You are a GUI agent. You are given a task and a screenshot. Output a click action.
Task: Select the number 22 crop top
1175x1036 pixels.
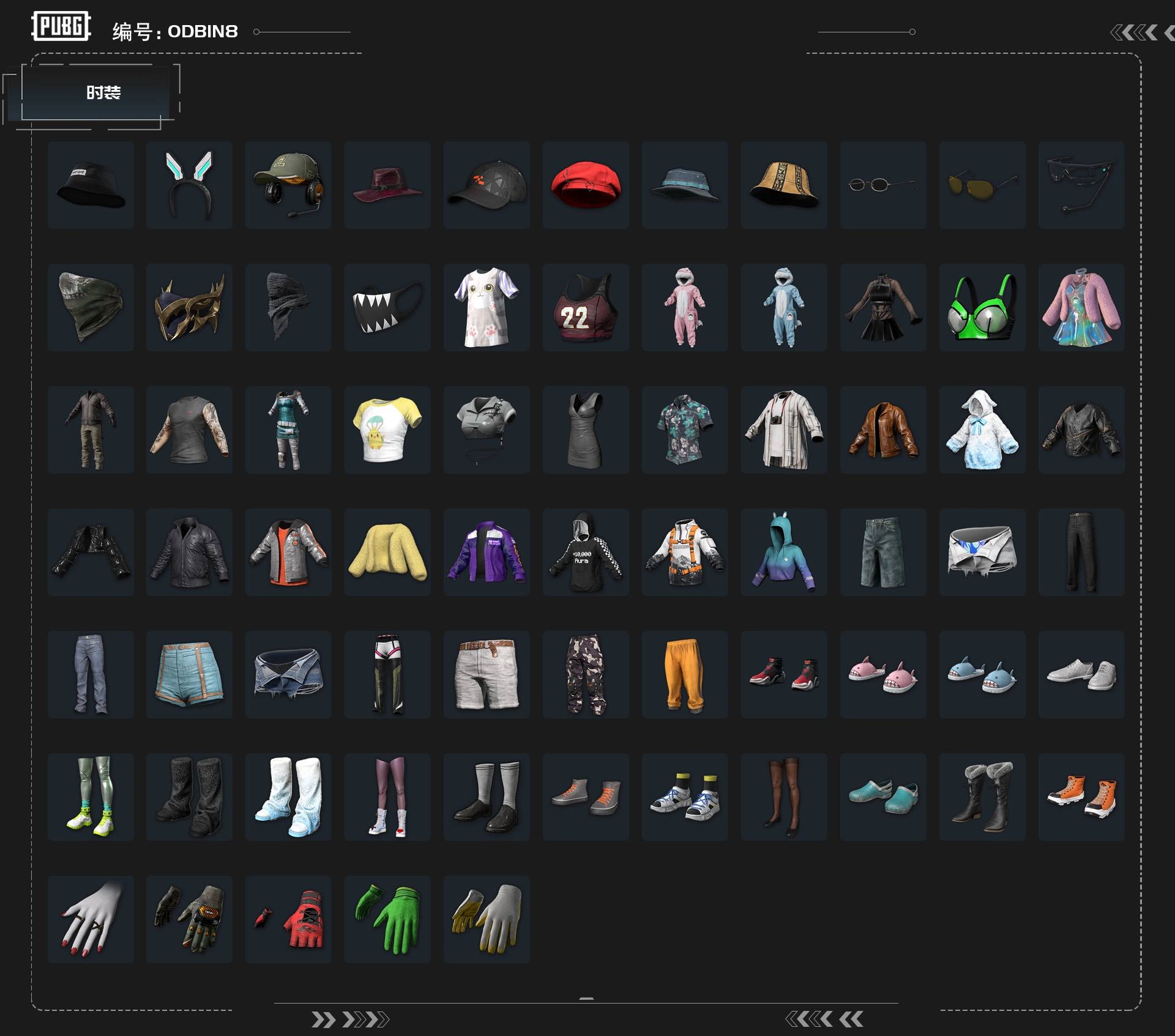pyautogui.click(x=586, y=307)
